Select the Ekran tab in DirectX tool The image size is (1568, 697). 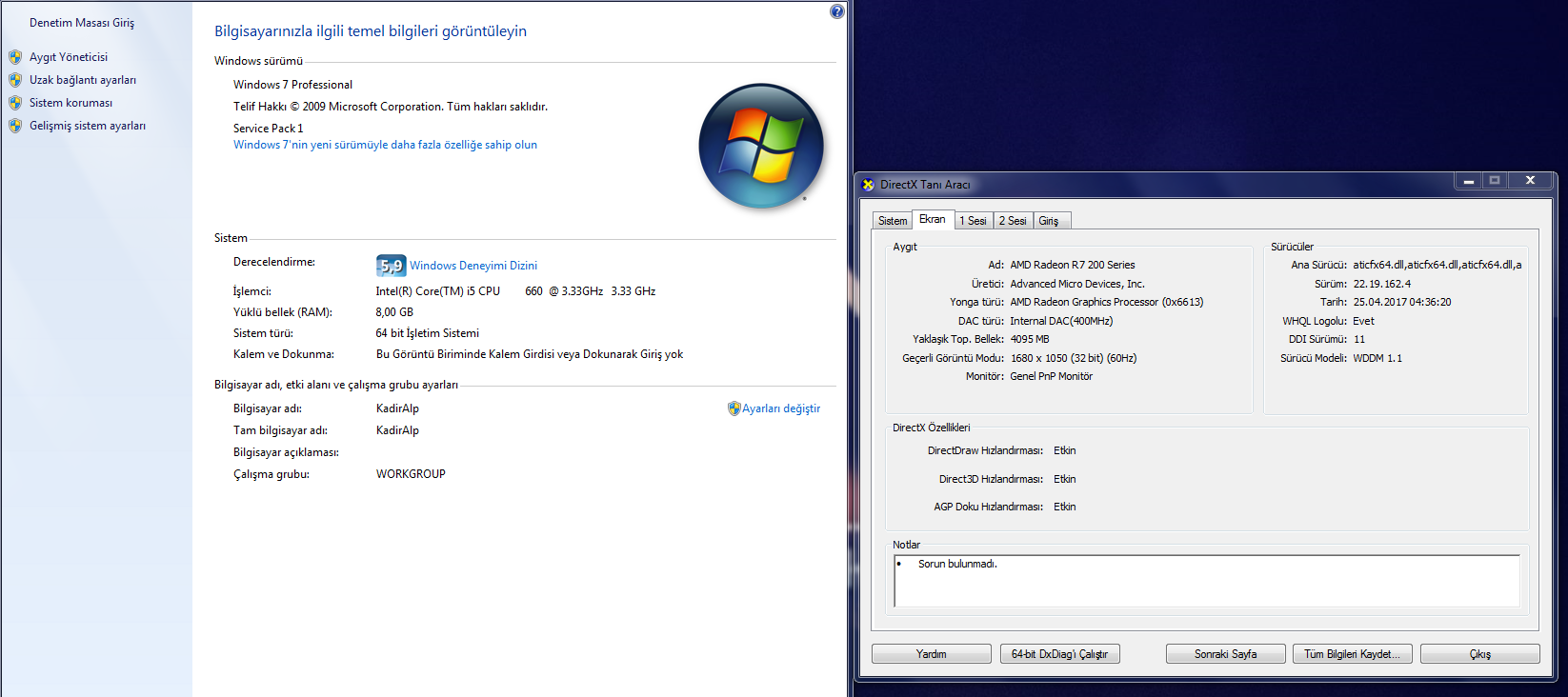(x=933, y=219)
